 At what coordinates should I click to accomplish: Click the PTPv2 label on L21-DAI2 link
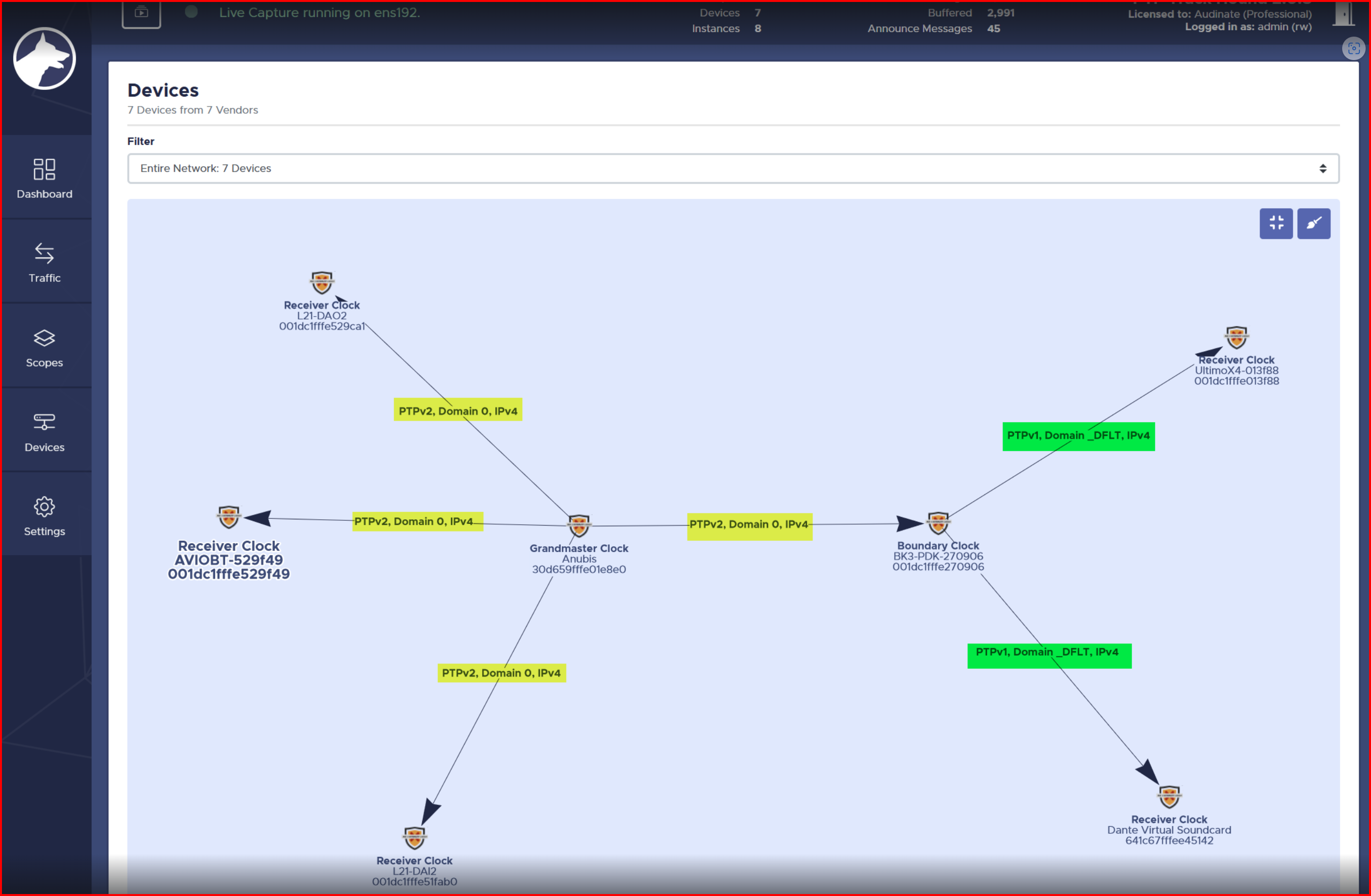(501, 673)
